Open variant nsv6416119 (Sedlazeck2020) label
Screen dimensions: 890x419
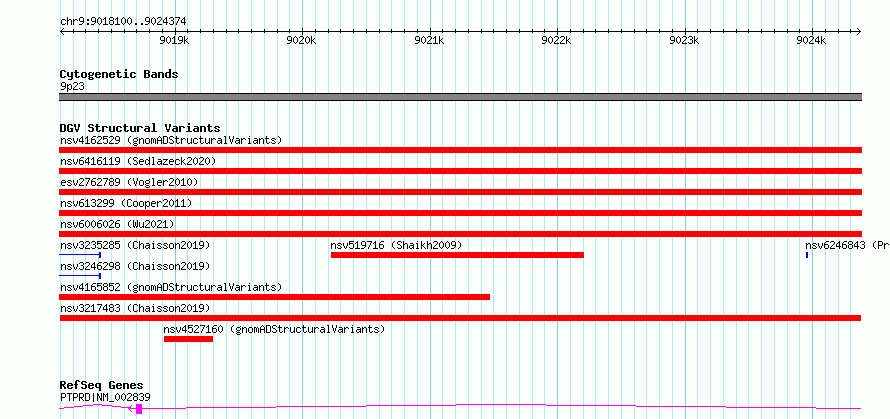pos(138,161)
